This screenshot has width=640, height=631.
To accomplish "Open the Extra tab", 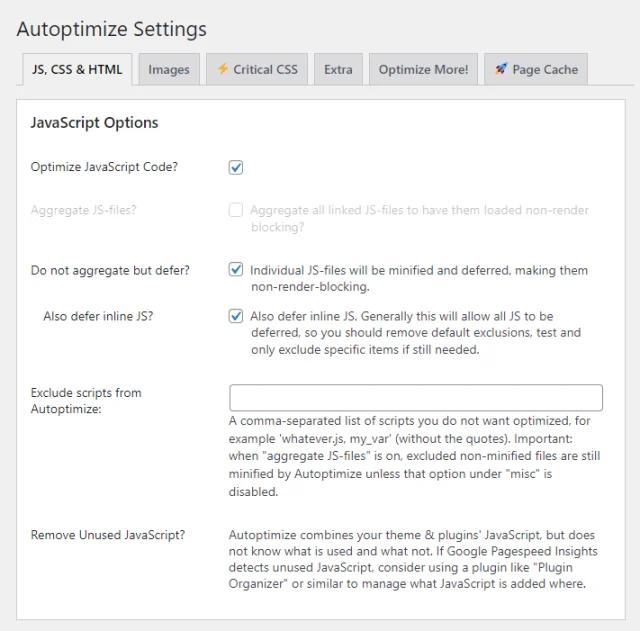I will pyautogui.click(x=338, y=70).
